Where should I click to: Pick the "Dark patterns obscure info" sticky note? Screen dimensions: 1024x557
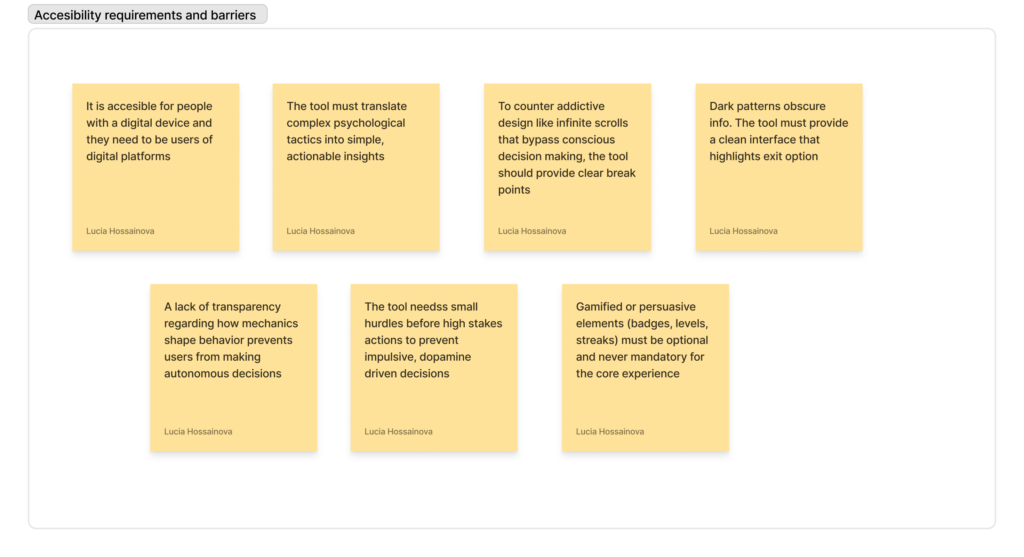pyautogui.click(x=778, y=190)
